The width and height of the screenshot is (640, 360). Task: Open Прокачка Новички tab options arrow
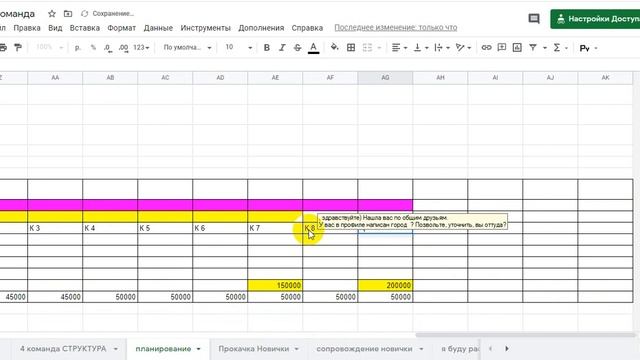pyautogui.click(x=297, y=349)
